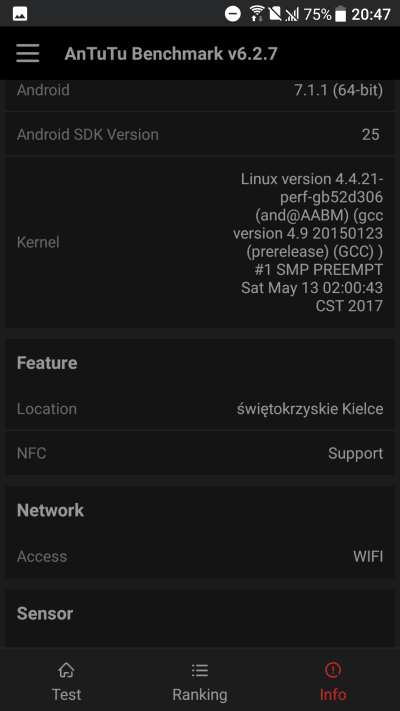Tap the picture notification icon in status bar
The height and width of the screenshot is (711, 400).
click(x=20, y=14)
